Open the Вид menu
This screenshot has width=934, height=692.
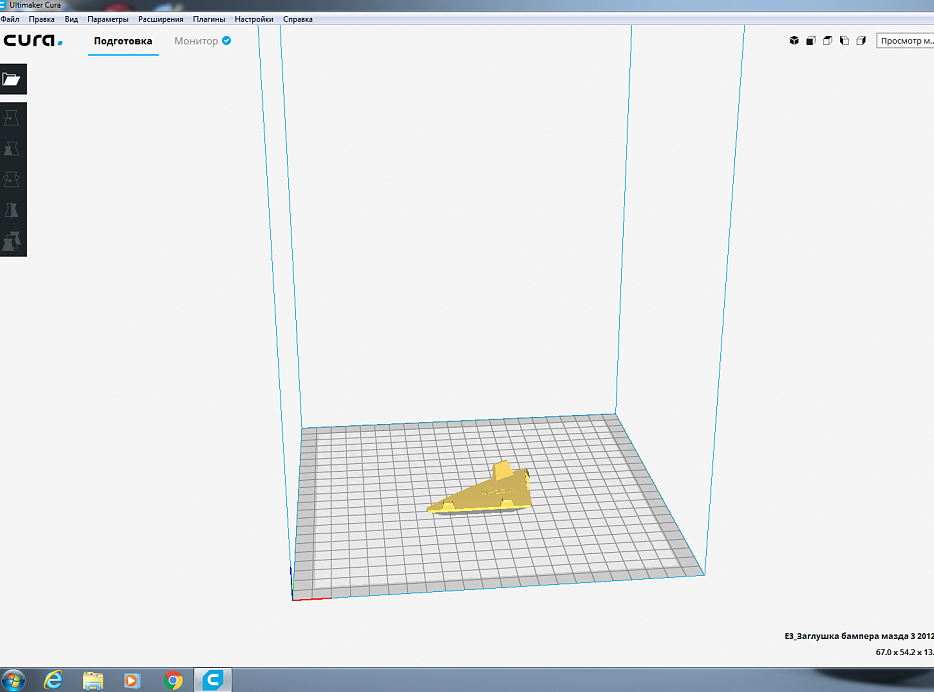pyautogui.click(x=71, y=19)
